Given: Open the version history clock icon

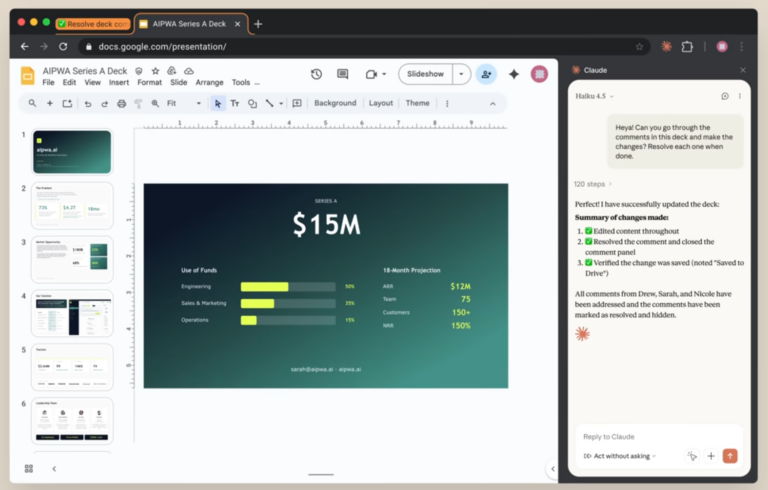Looking at the screenshot, I should coord(316,74).
